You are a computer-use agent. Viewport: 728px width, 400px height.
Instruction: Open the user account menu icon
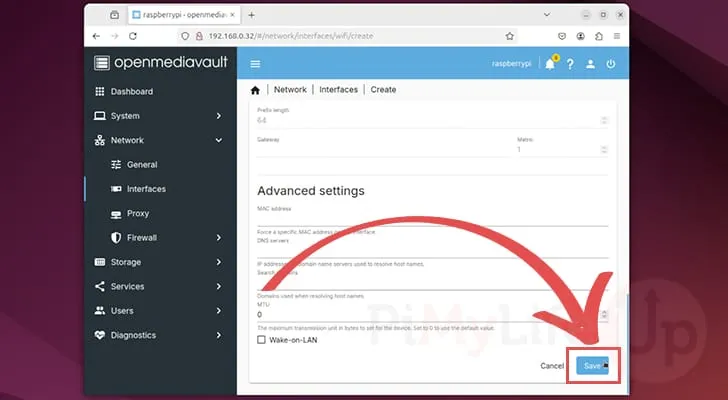tap(590, 64)
